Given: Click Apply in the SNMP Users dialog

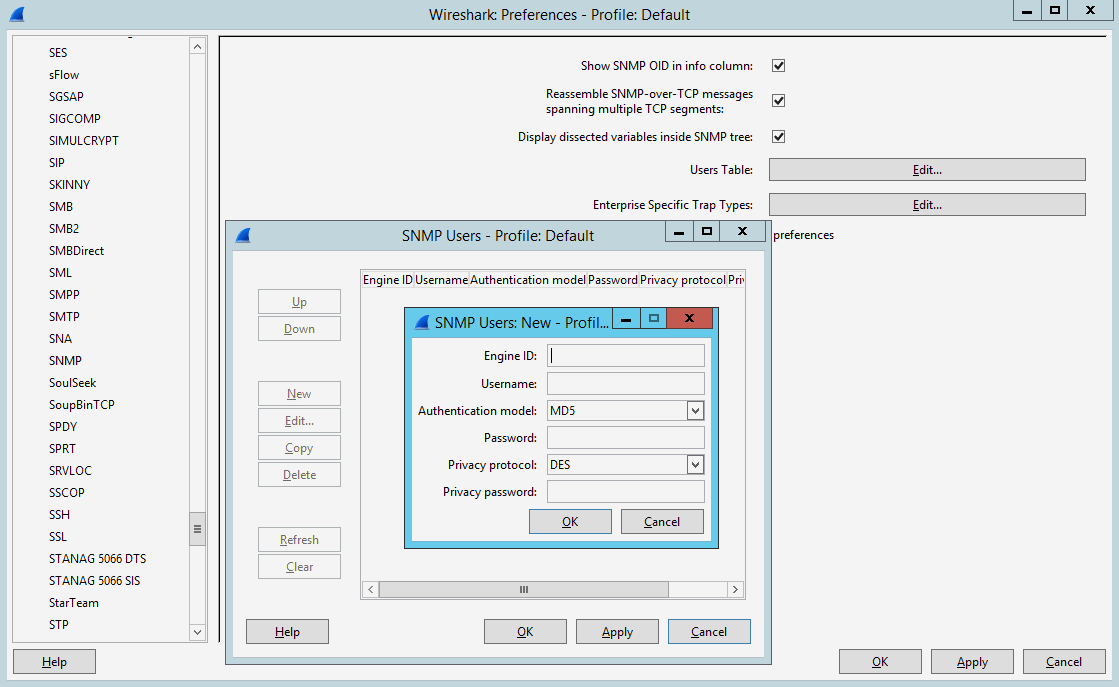Looking at the screenshot, I should [617, 631].
